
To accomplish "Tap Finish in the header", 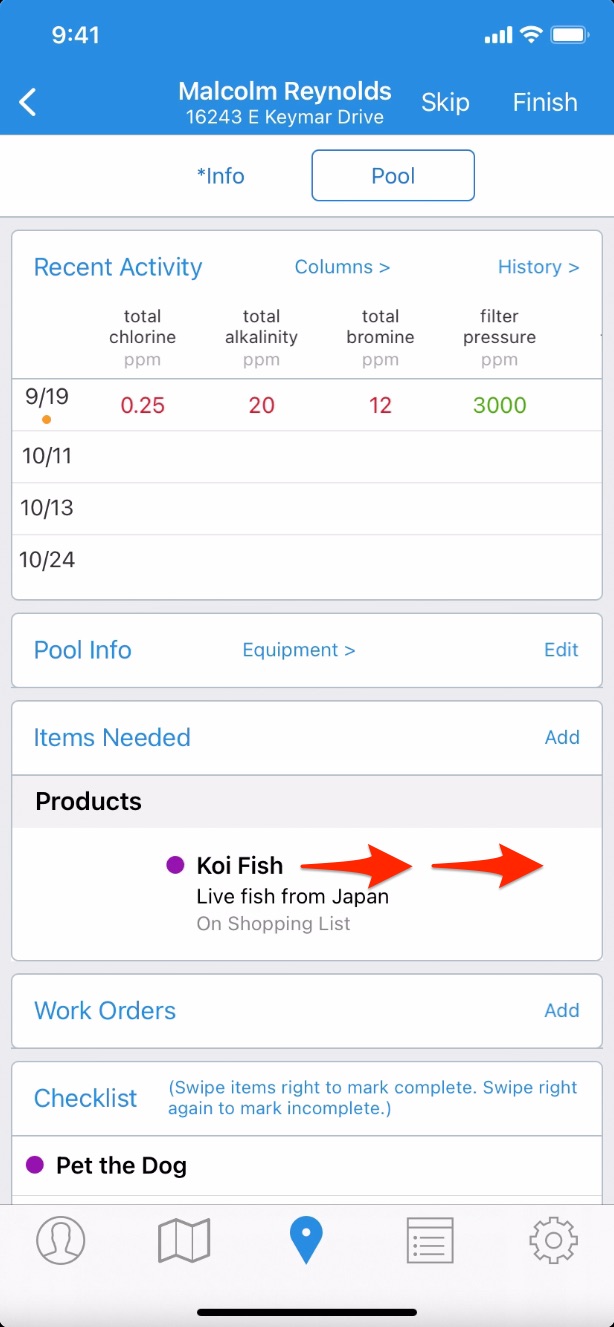I will tap(545, 102).
